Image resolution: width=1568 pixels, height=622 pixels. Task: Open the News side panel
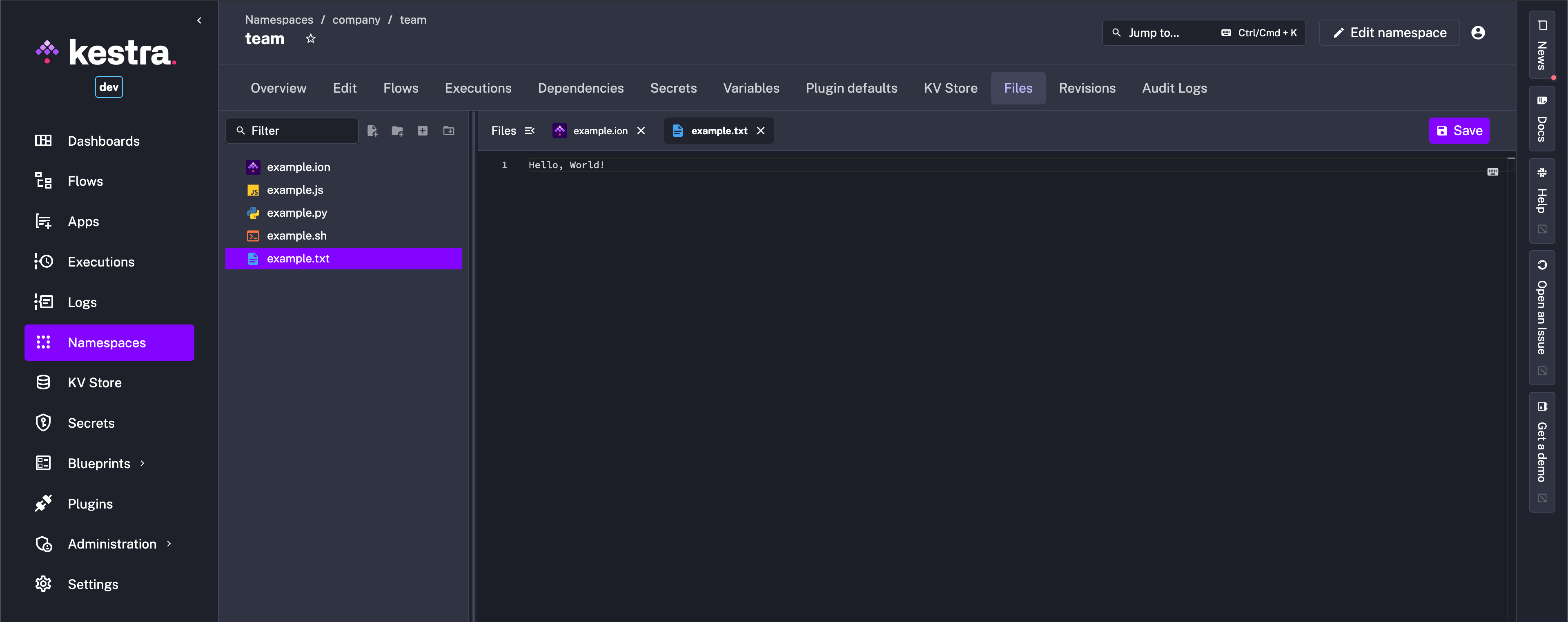coord(1541,46)
